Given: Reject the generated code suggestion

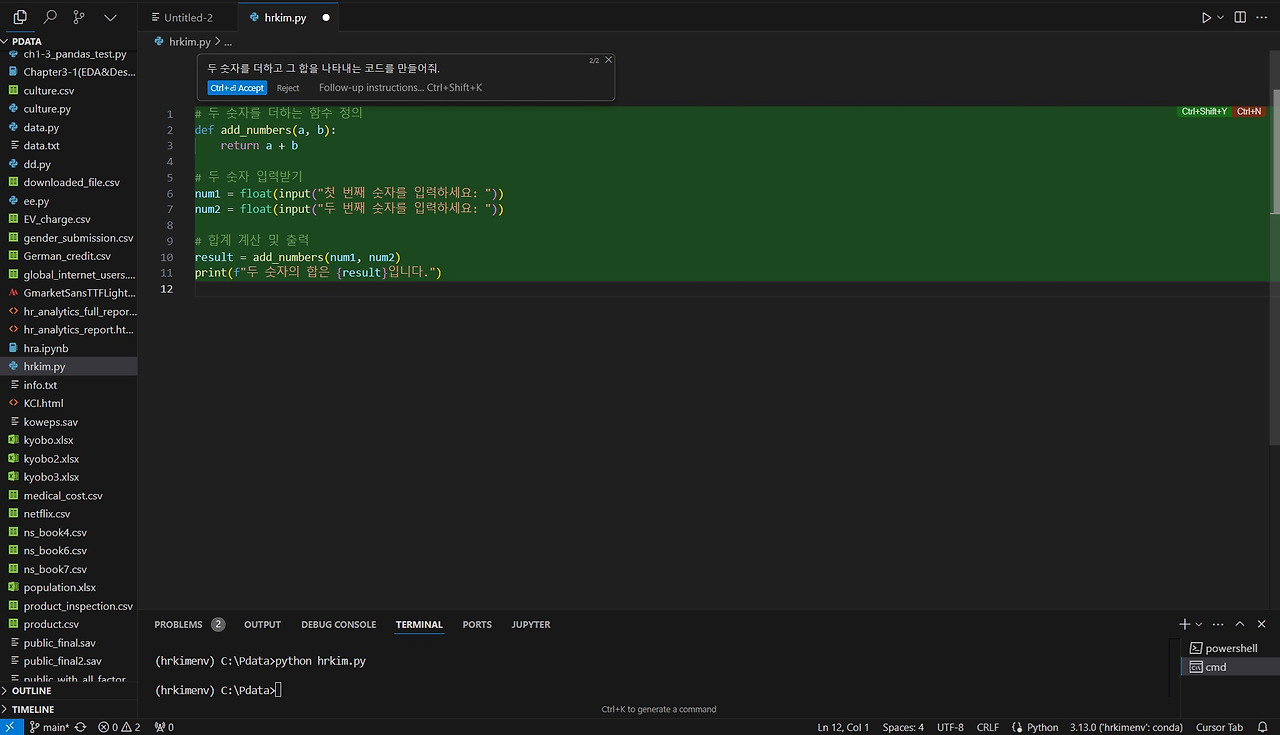Looking at the screenshot, I should (x=288, y=88).
